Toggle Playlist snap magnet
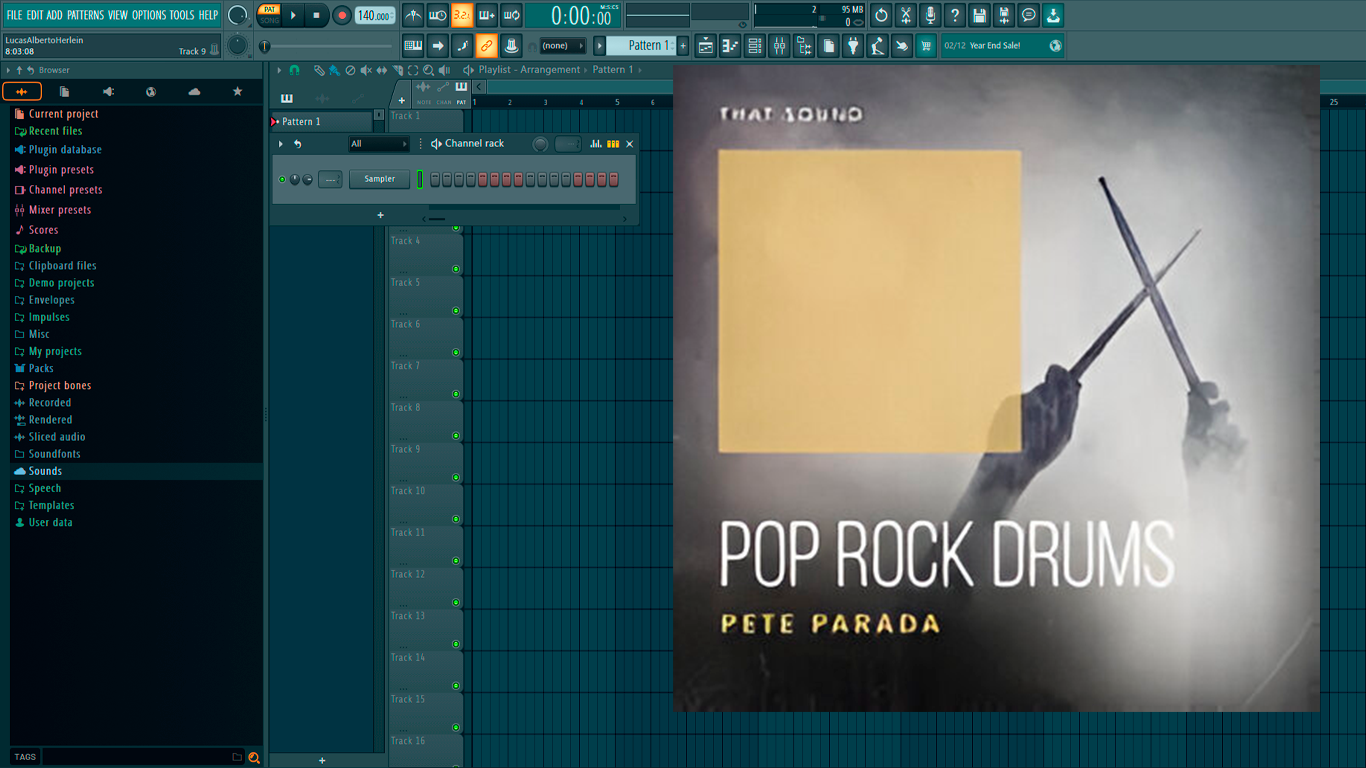1366x768 pixels. tap(295, 70)
